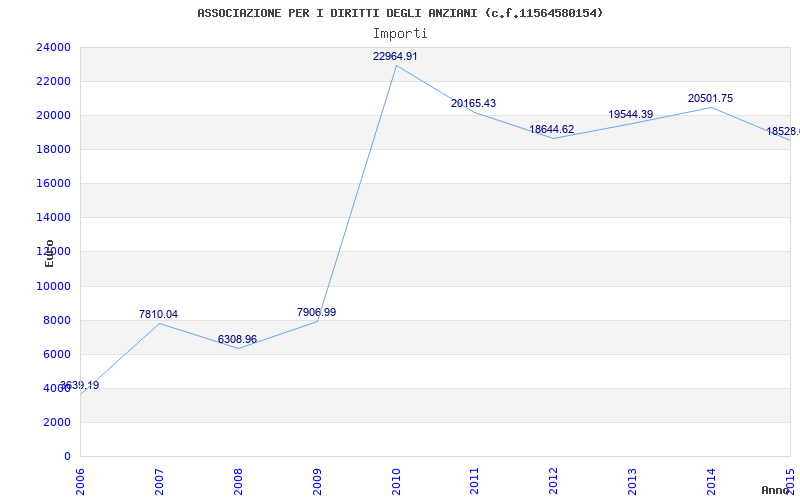The width and height of the screenshot is (800, 500).
Task: Click the x-axis year 2015
Action: (x=790, y=481)
